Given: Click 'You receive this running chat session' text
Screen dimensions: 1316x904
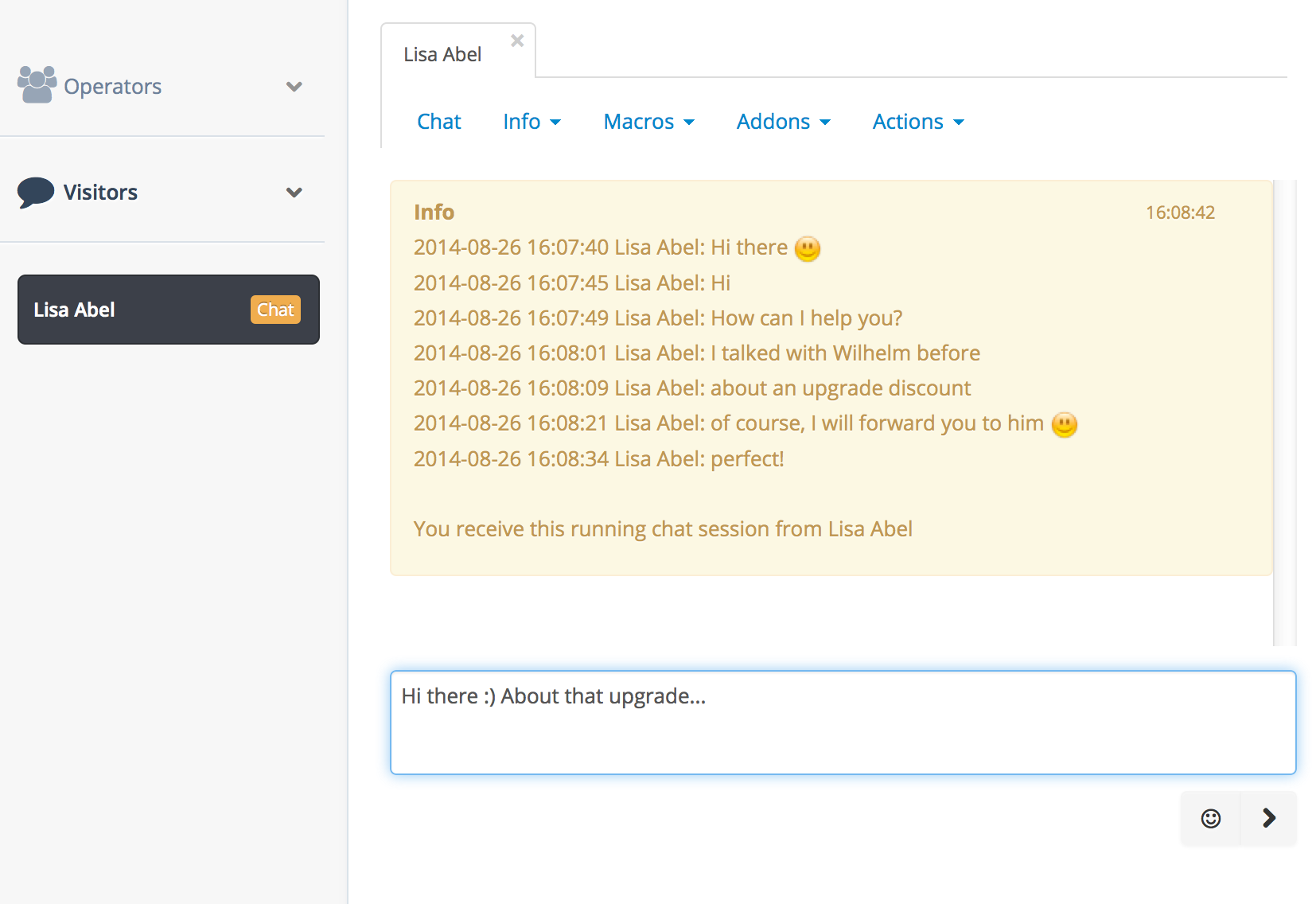Looking at the screenshot, I should tap(663, 529).
